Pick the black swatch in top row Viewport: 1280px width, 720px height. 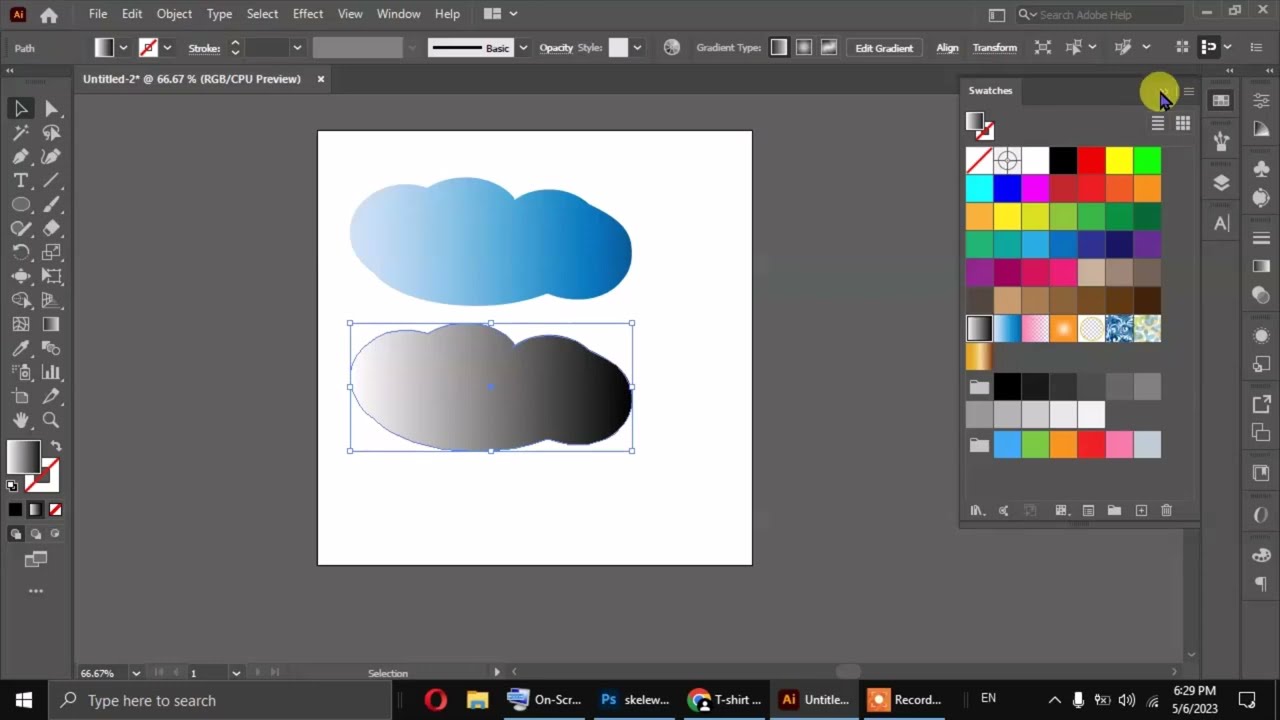[1063, 160]
